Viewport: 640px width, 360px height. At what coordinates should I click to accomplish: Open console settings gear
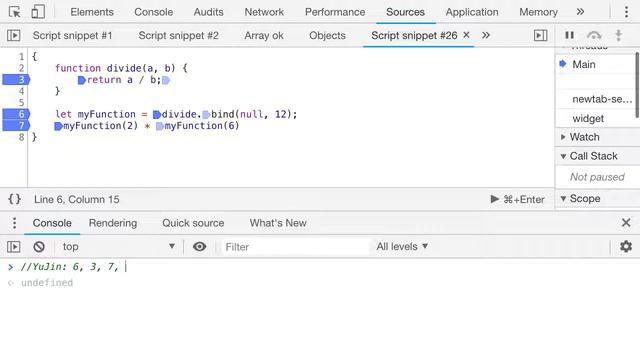pyautogui.click(x=626, y=246)
